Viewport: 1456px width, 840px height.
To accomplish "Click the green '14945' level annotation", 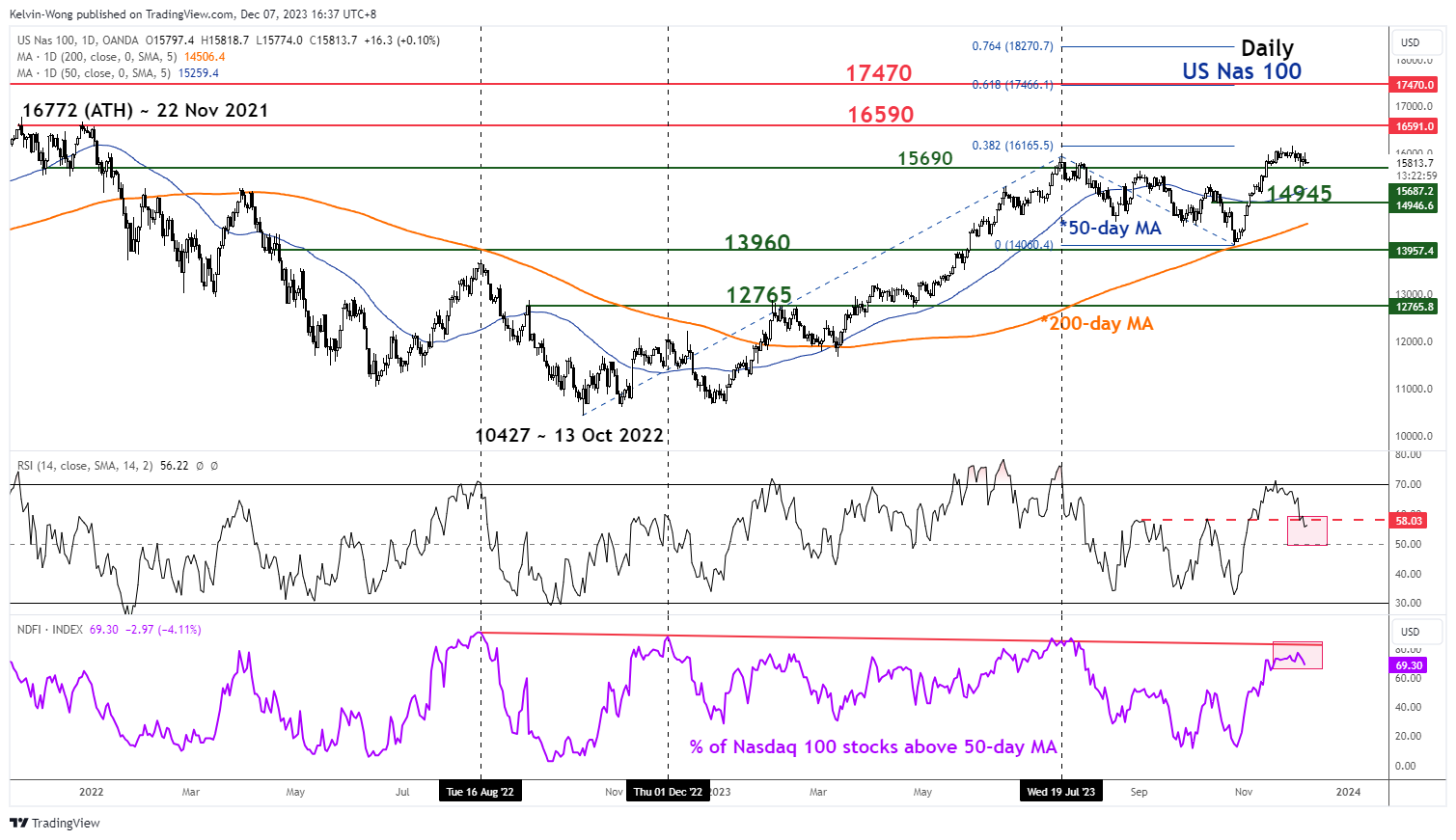I will click(1300, 194).
